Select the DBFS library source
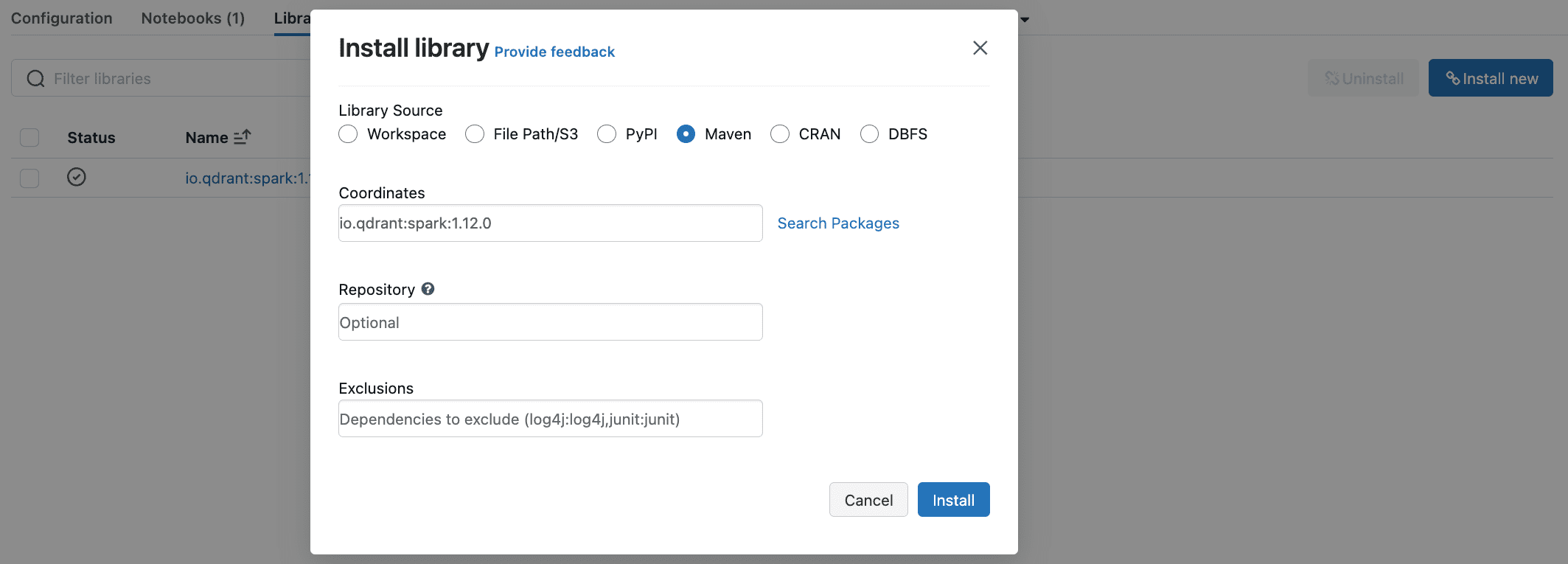This screenshot has height=564, width=1568. tap(870, 134)
